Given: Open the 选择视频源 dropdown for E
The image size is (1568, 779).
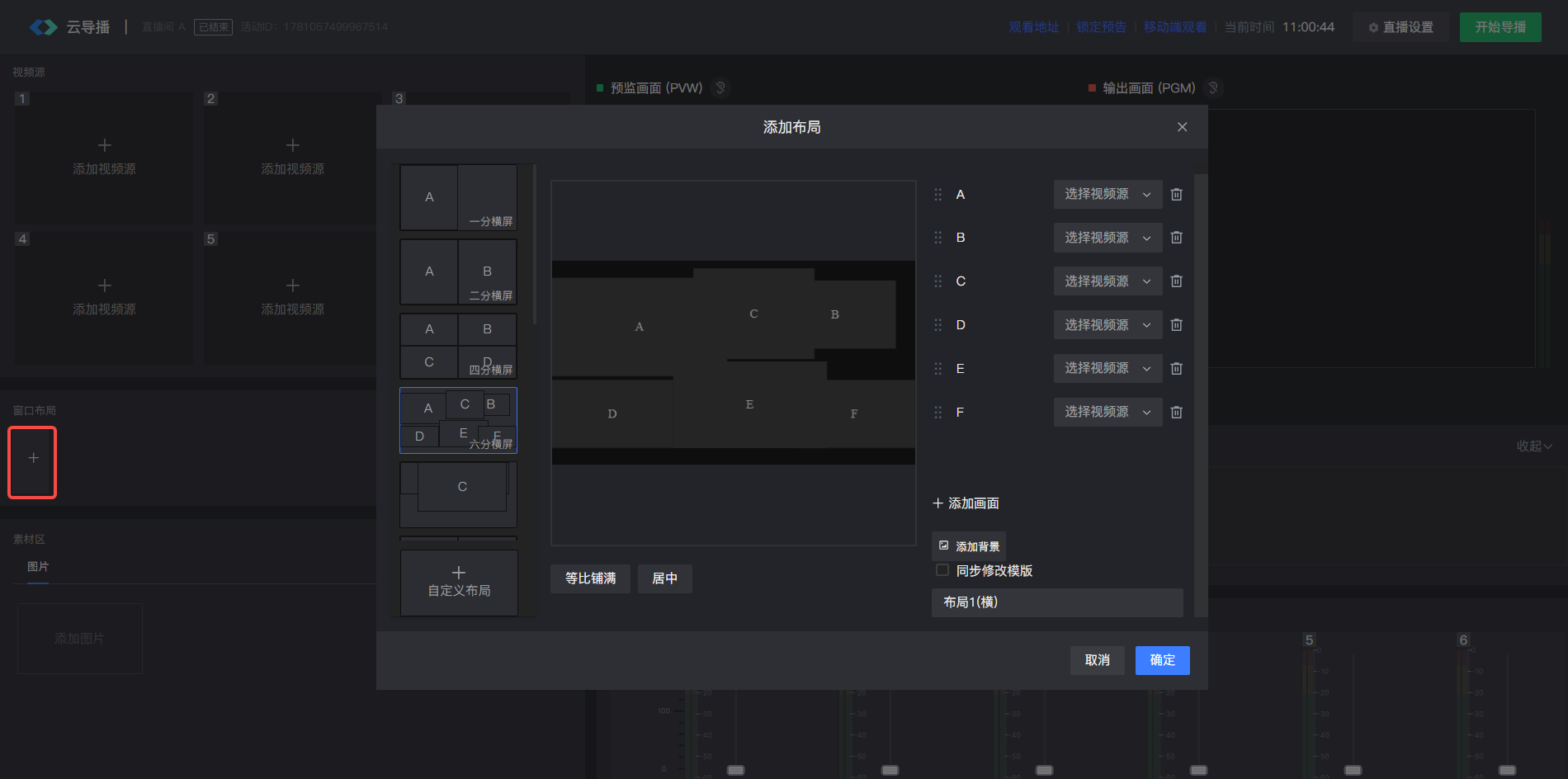Looking at the screenshot, I should (1108, 369).
